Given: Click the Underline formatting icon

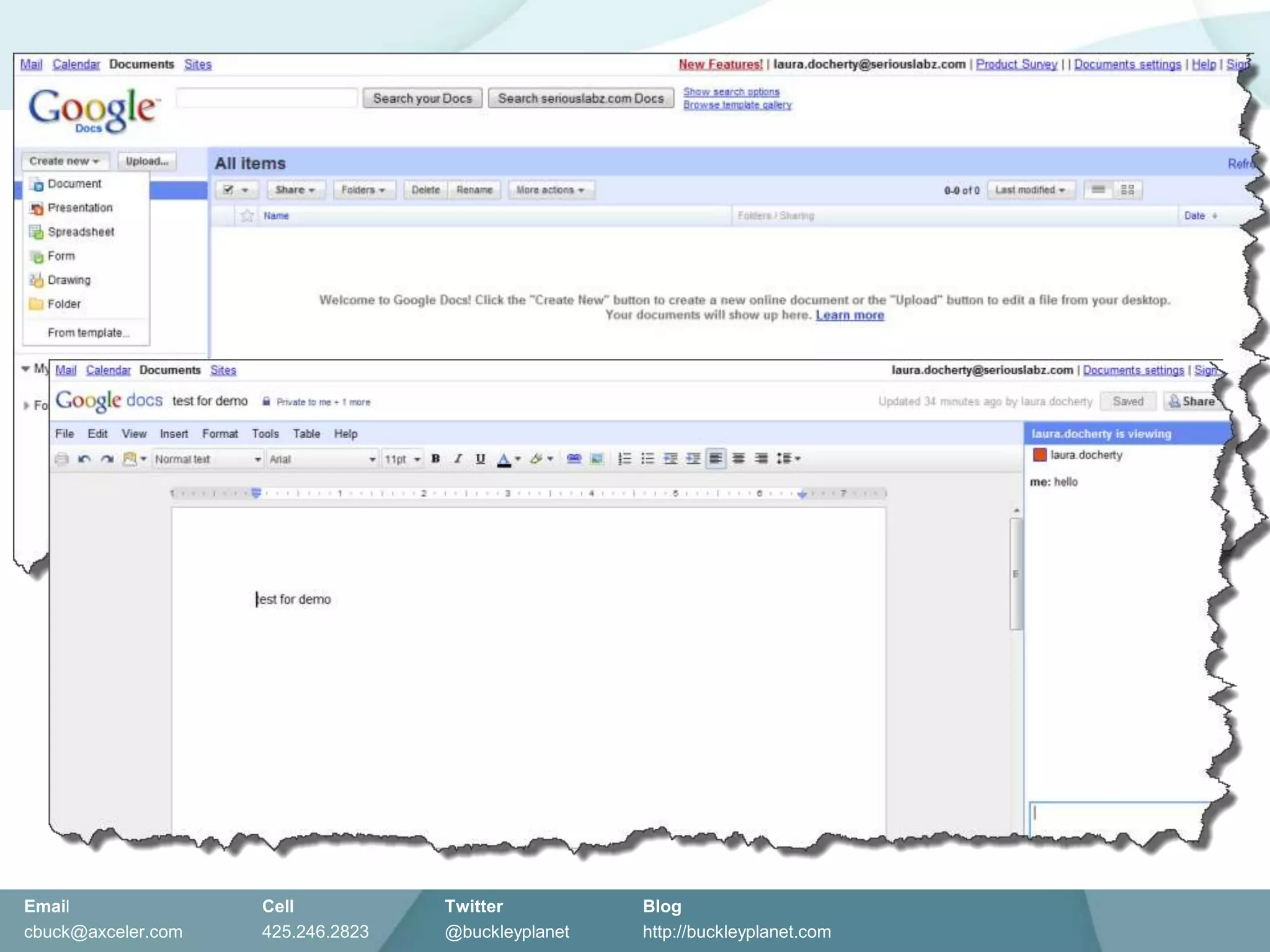Looking at the screenshot, I should 480,459.
